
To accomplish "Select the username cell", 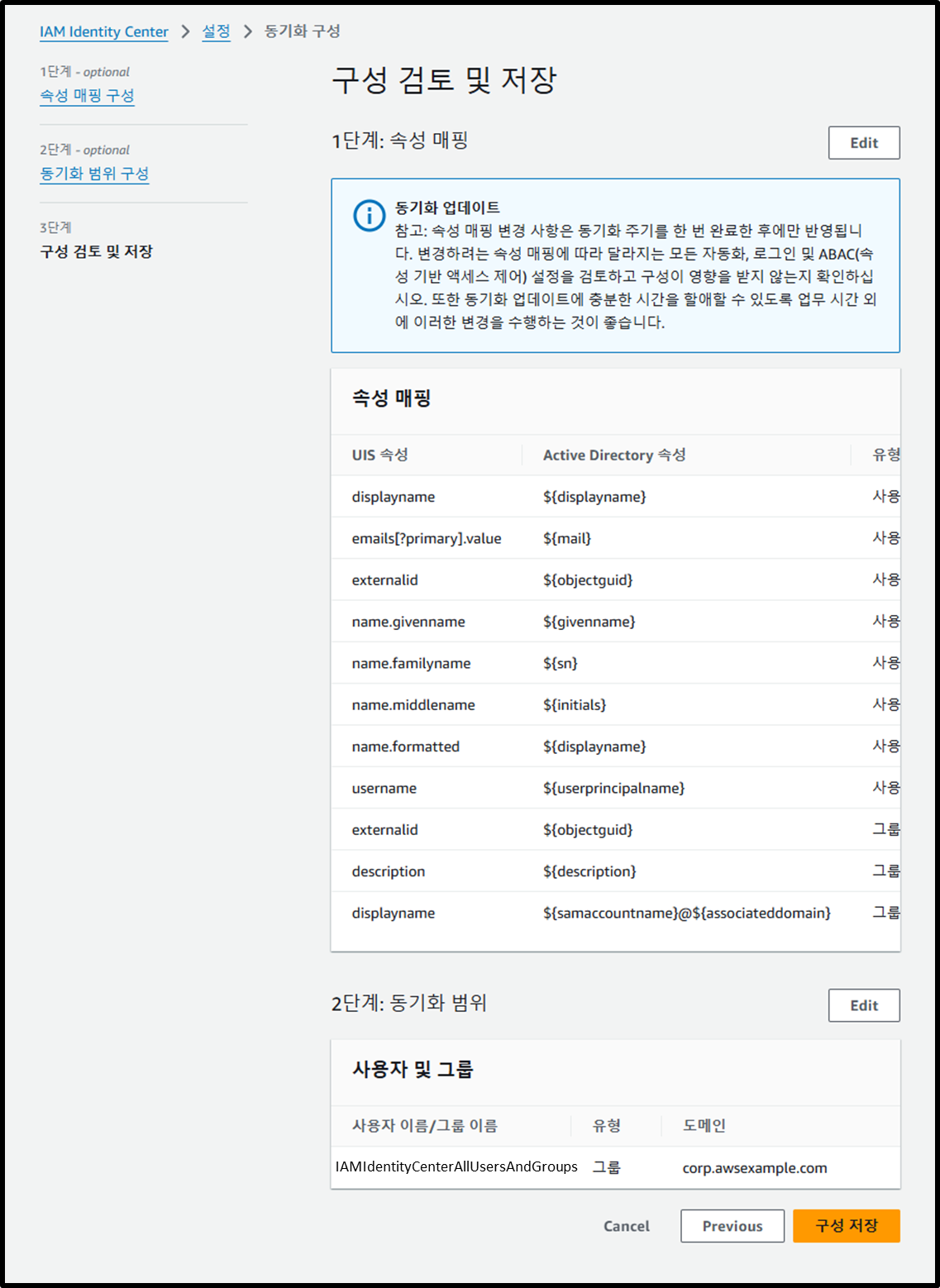I will click(x=384, y=789).
